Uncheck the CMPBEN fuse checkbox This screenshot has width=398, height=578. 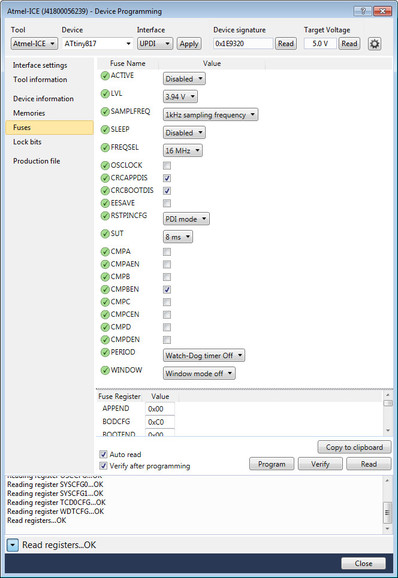click(x=167, y=289)
